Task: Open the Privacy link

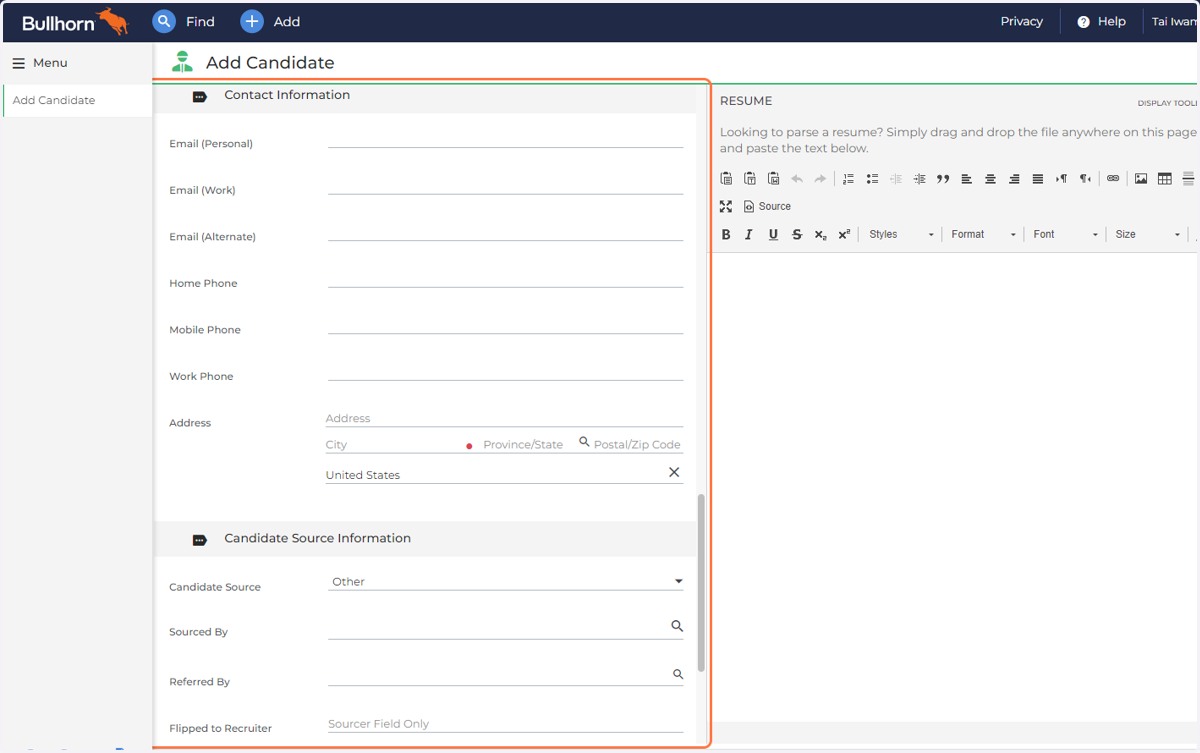Action: click(x=1021, y=21)
